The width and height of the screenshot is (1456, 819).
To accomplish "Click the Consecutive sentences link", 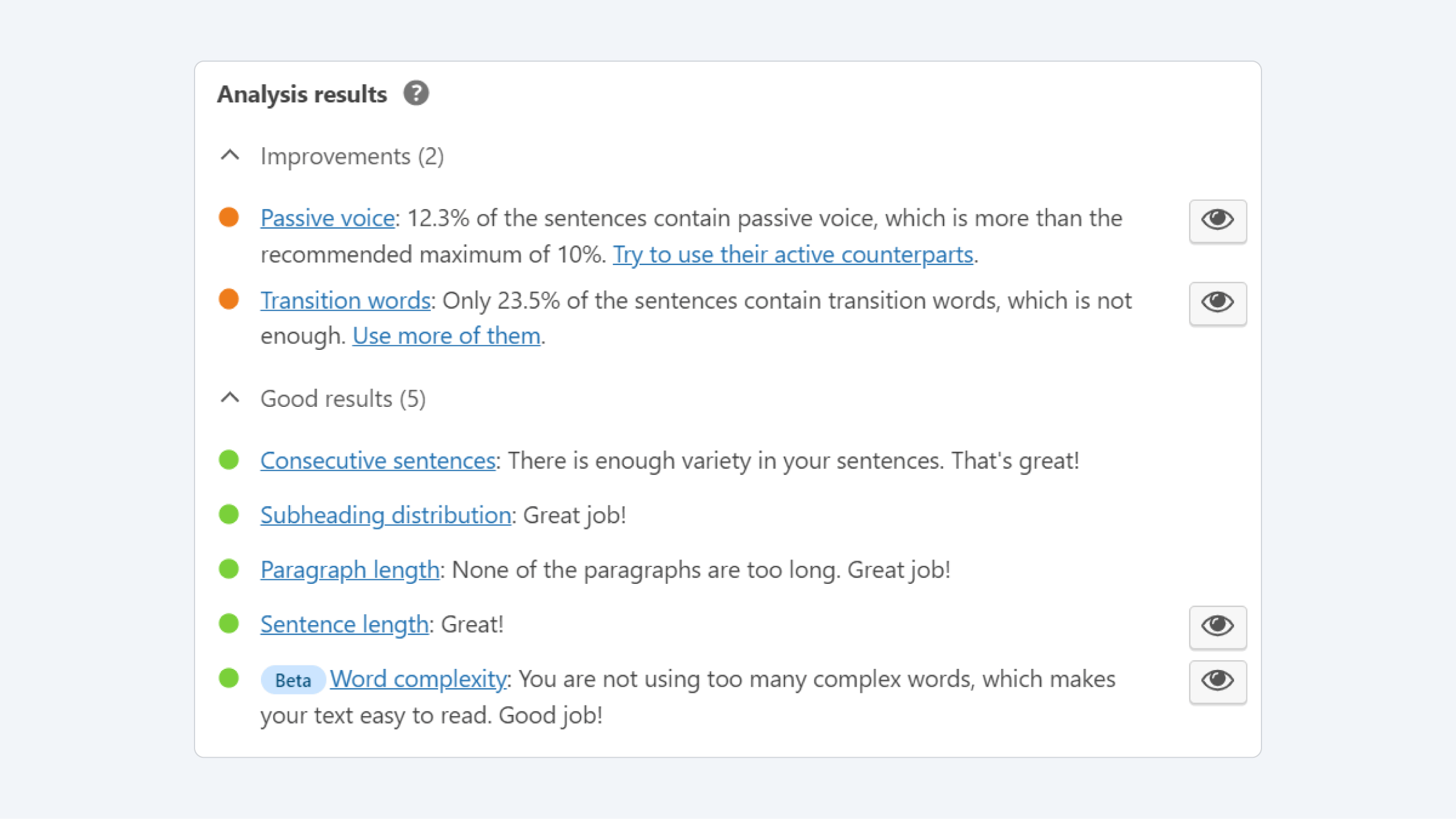I will (x=377, y=459).
